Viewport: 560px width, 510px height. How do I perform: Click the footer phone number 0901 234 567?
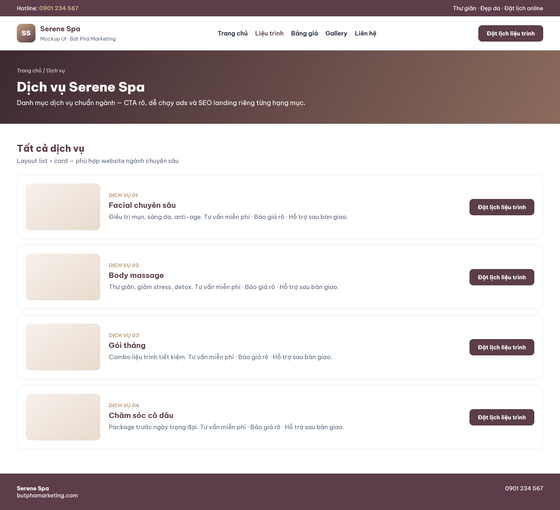524,488
